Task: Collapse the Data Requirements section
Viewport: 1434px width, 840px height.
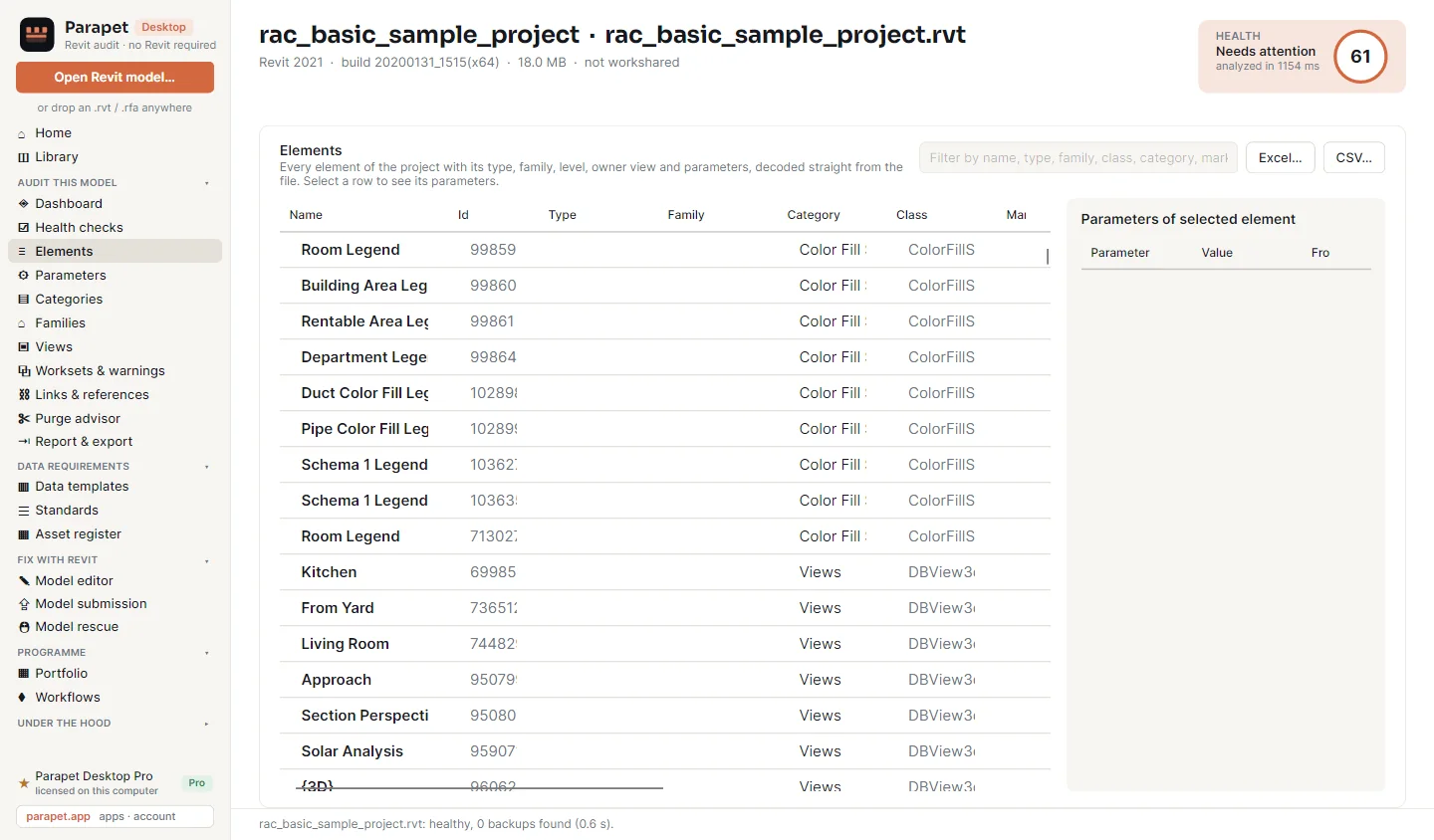Action: 207,467
